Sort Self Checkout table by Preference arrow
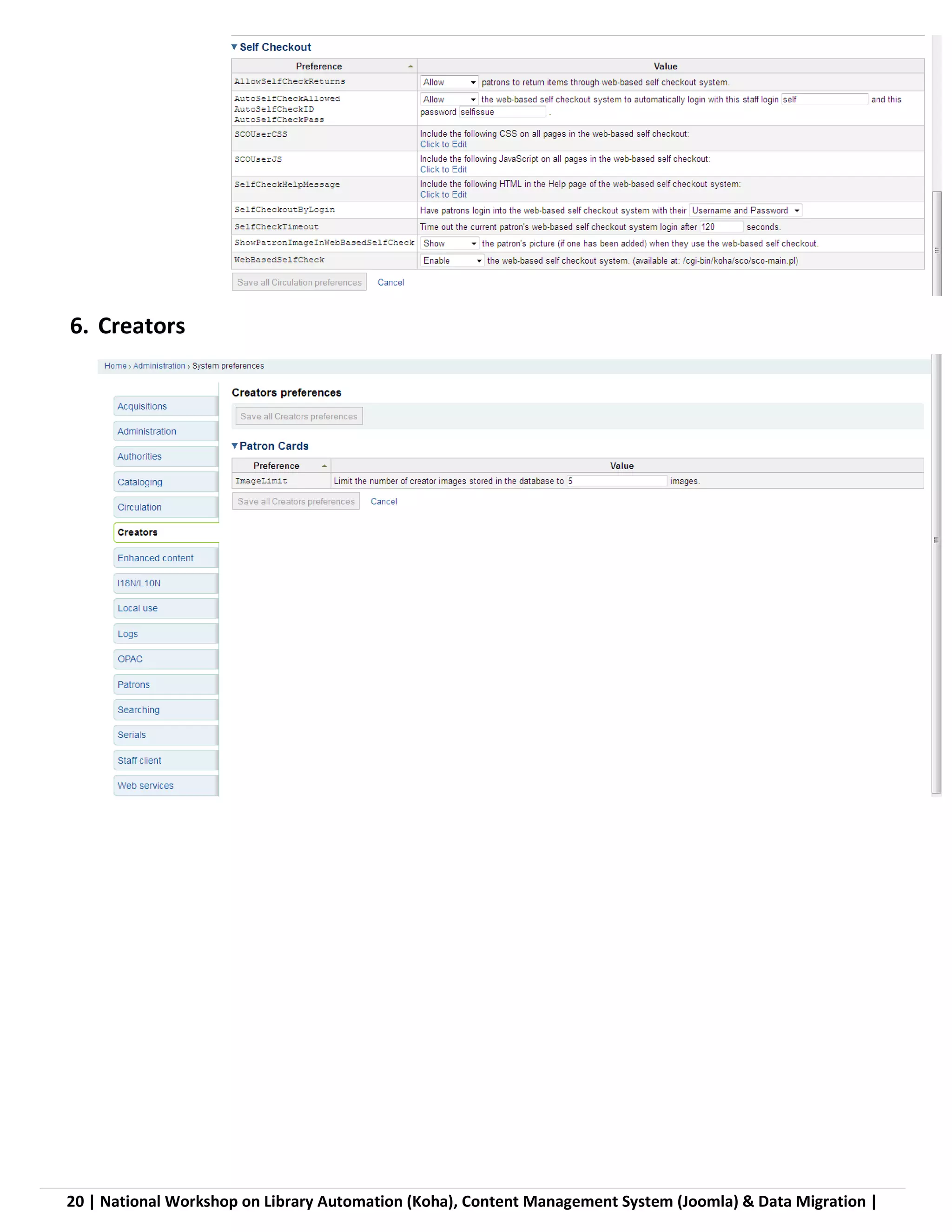Viewport: 952px width, 1232px height. (x=410, y=66)
